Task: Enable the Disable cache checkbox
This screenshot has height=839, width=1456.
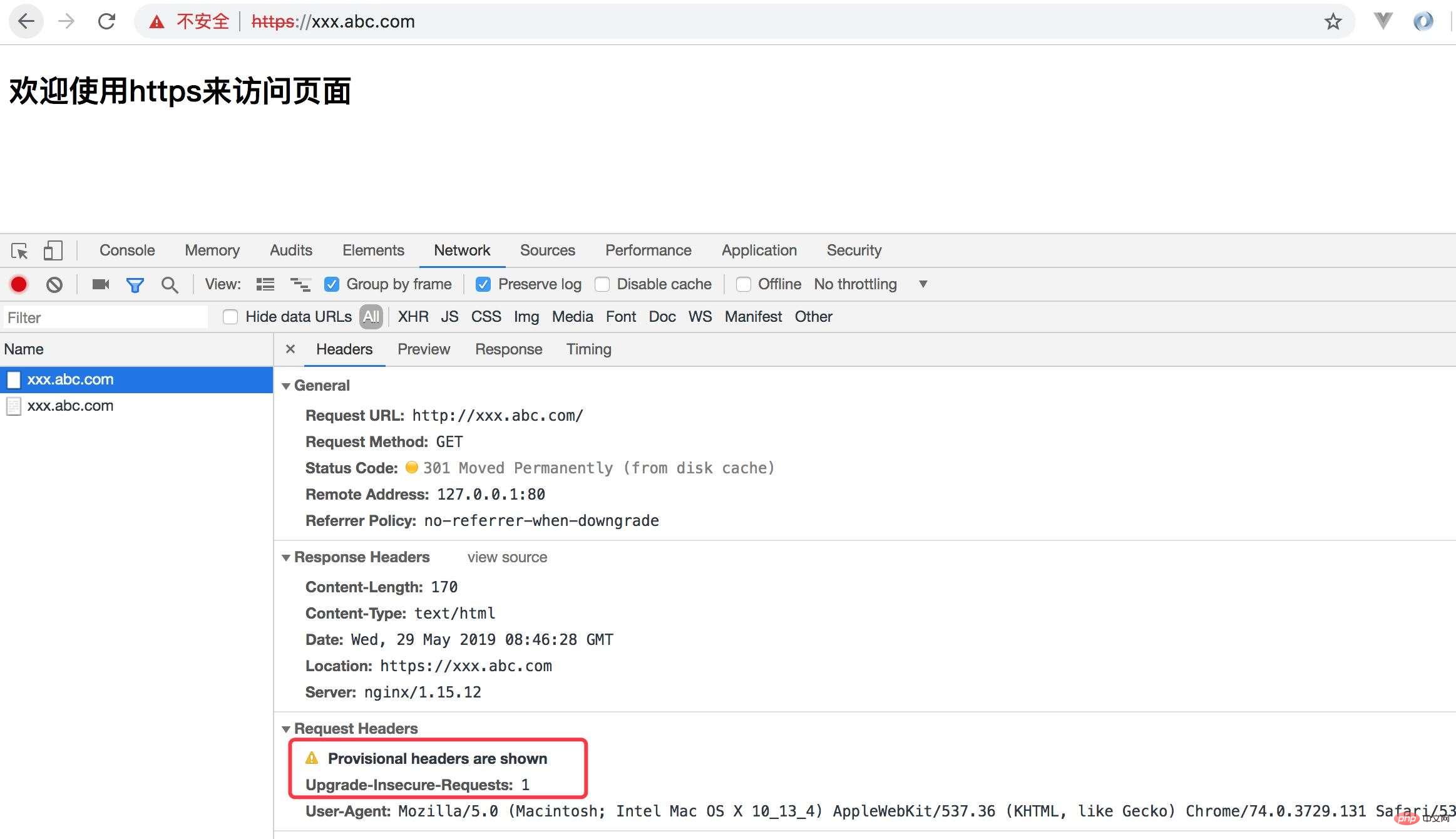Action: (x=602, y=284)
